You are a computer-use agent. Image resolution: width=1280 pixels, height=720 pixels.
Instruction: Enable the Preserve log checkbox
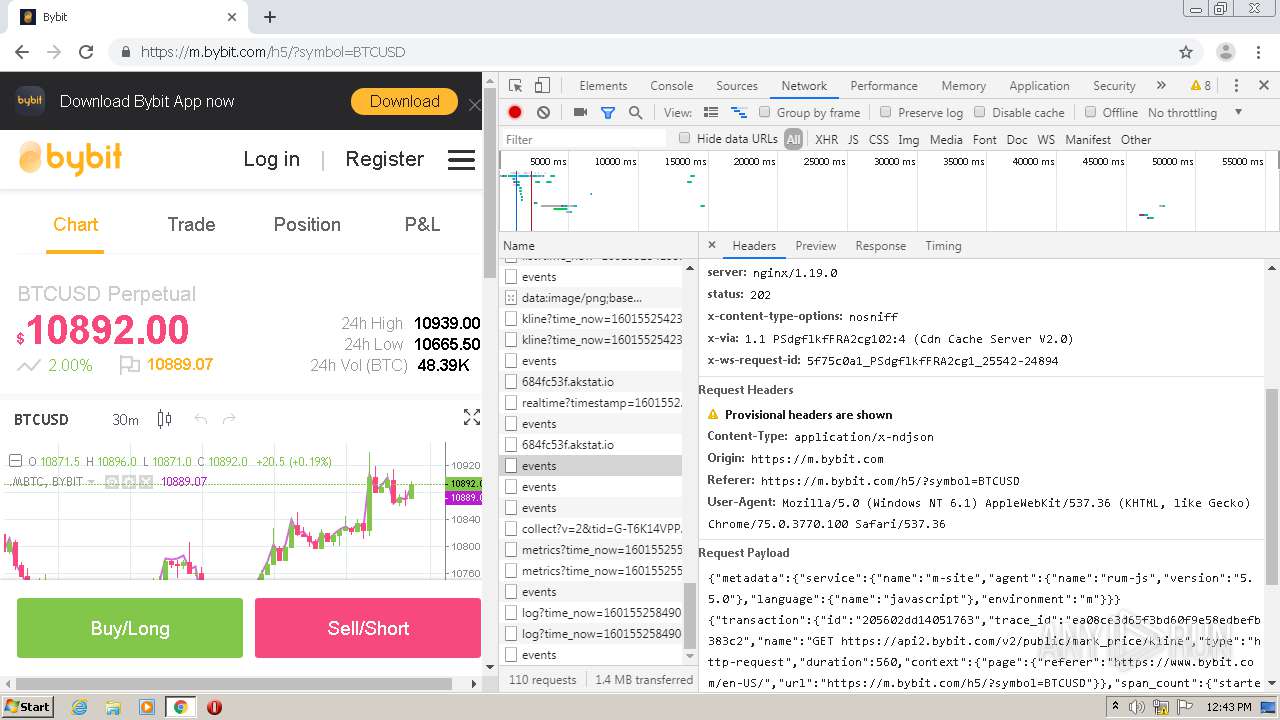886,113
